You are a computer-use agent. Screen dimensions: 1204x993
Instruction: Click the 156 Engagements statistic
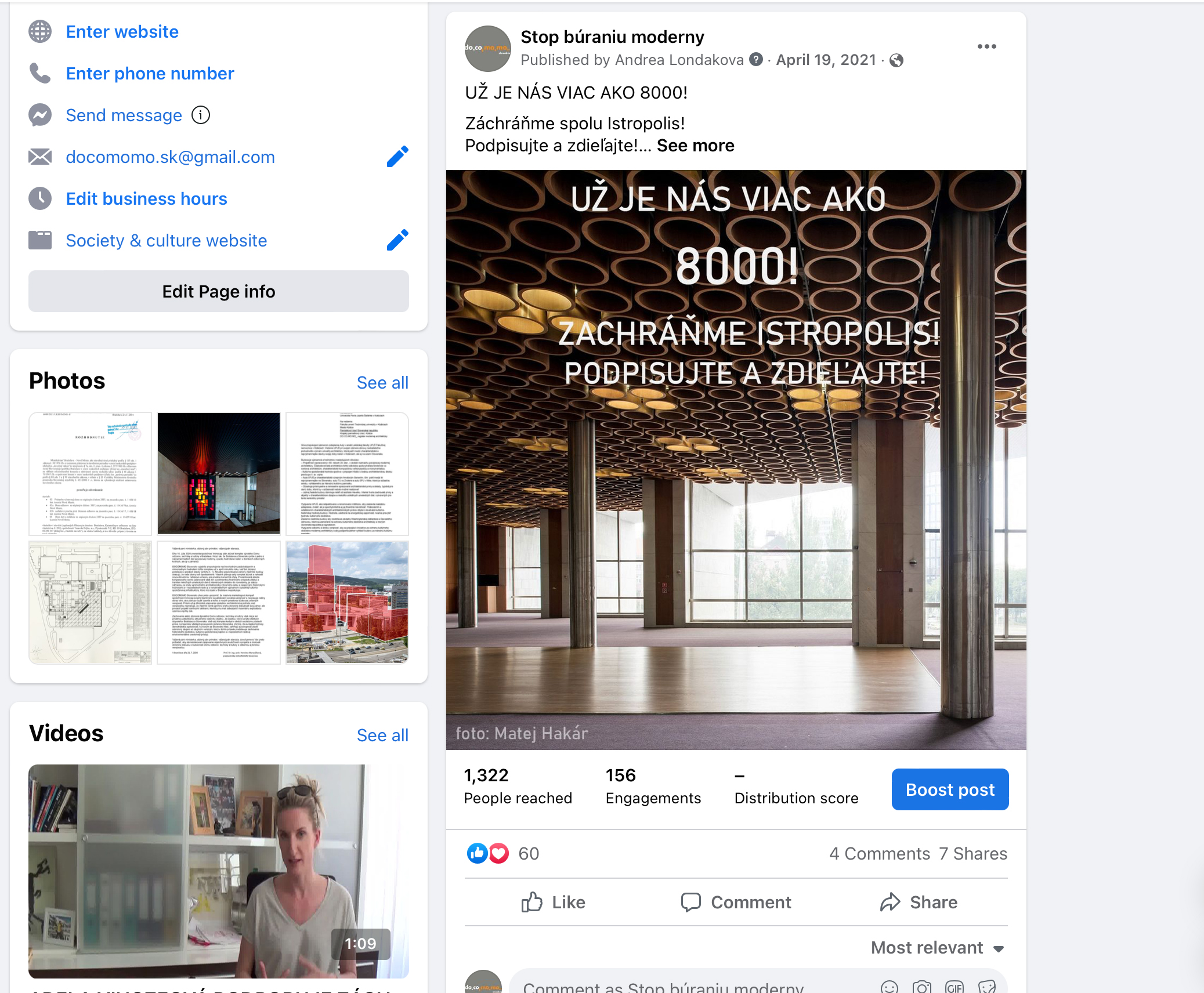(x=653, y=787)
